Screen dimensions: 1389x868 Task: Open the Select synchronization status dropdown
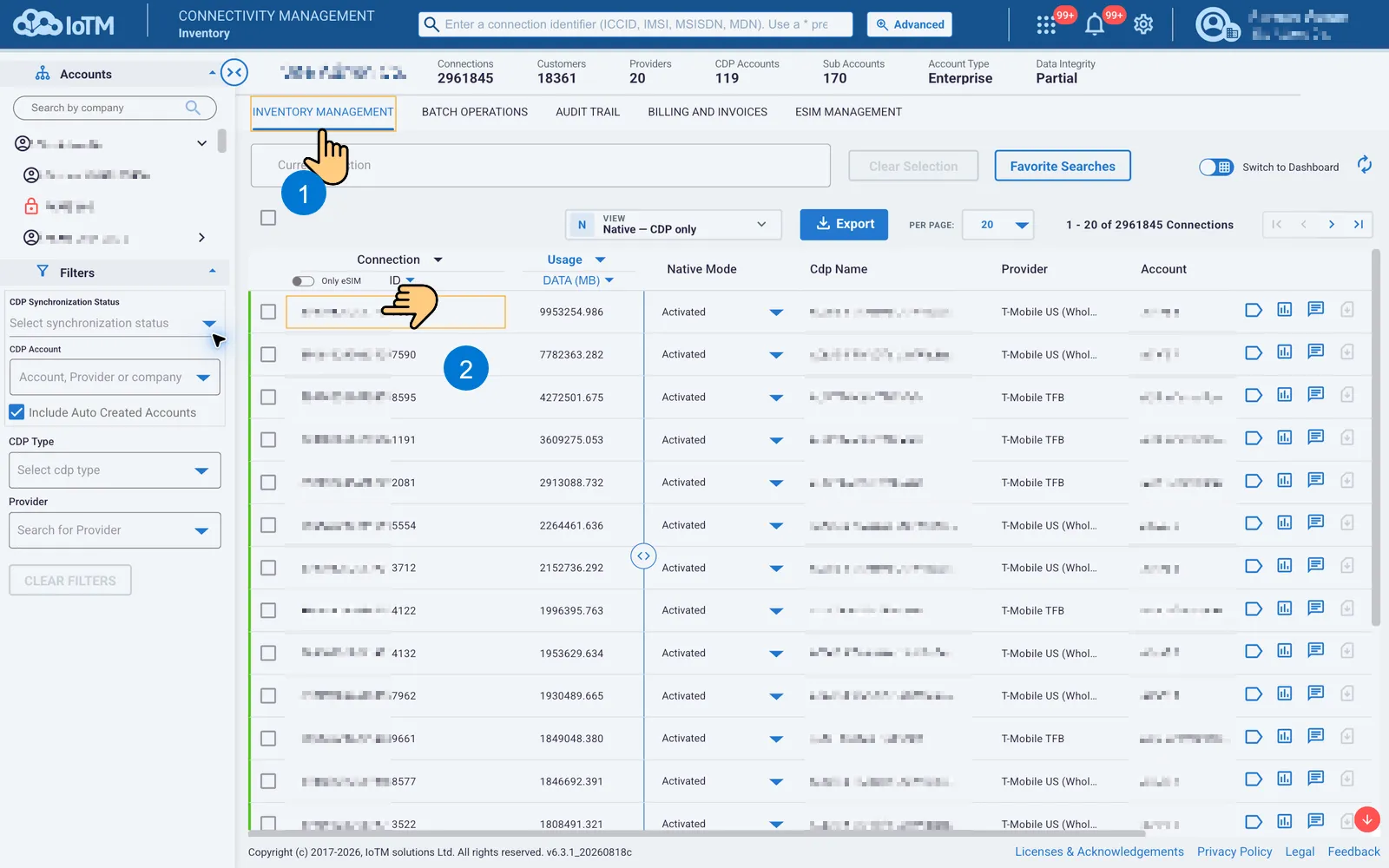tap(114, 323)
